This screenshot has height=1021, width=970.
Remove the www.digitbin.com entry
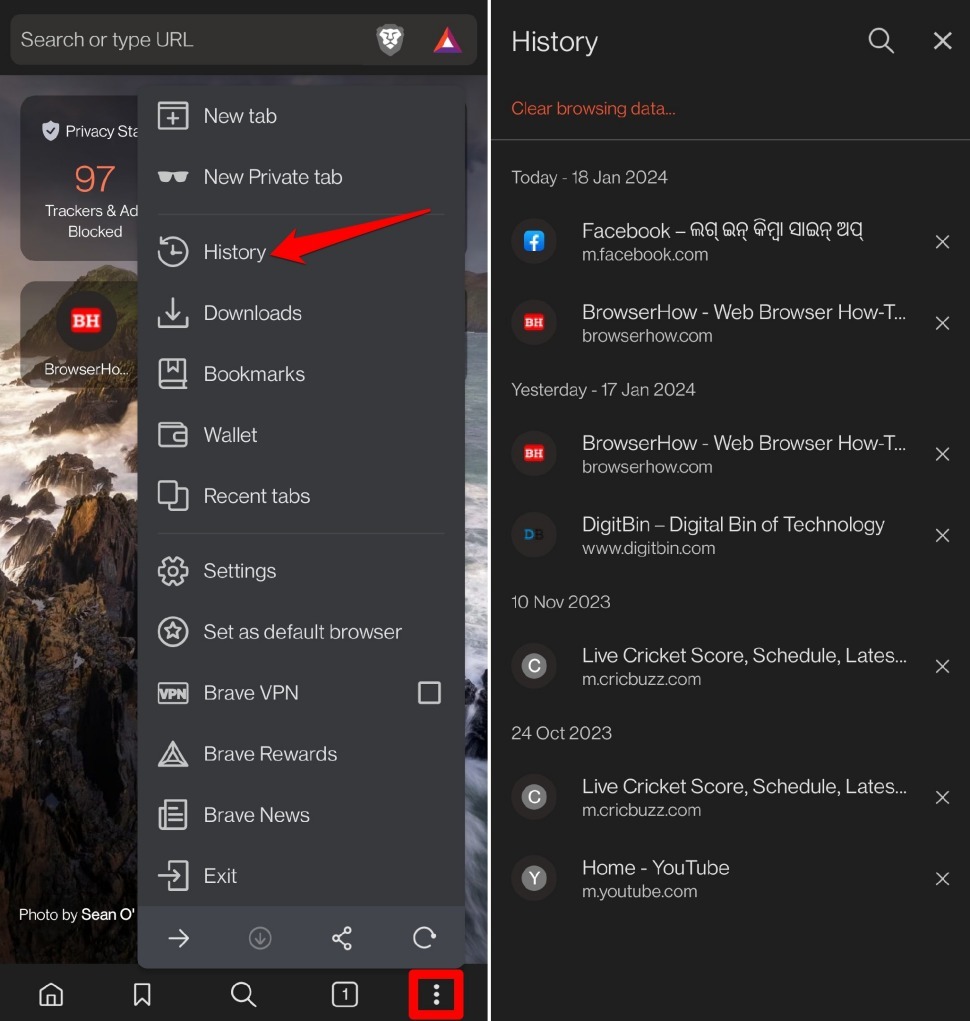coord(942,536)
